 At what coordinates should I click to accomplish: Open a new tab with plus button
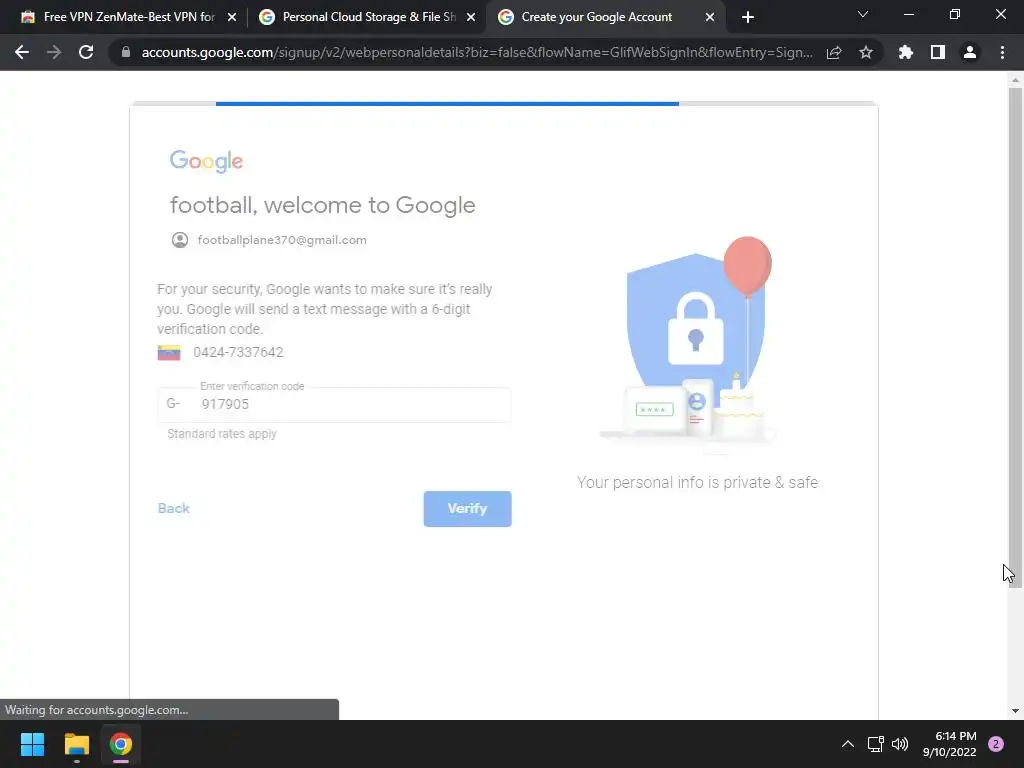click(748, 17)
